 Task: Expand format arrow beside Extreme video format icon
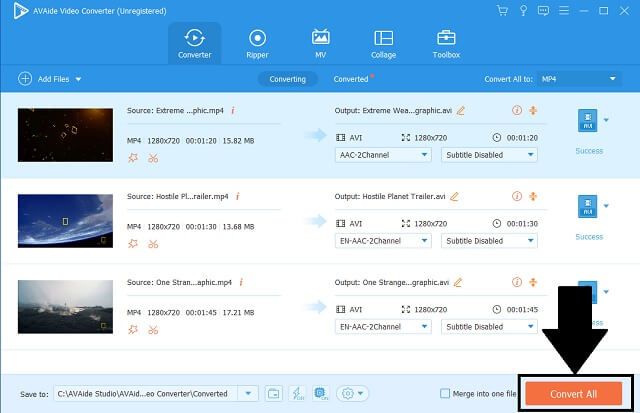click(606, 120)
